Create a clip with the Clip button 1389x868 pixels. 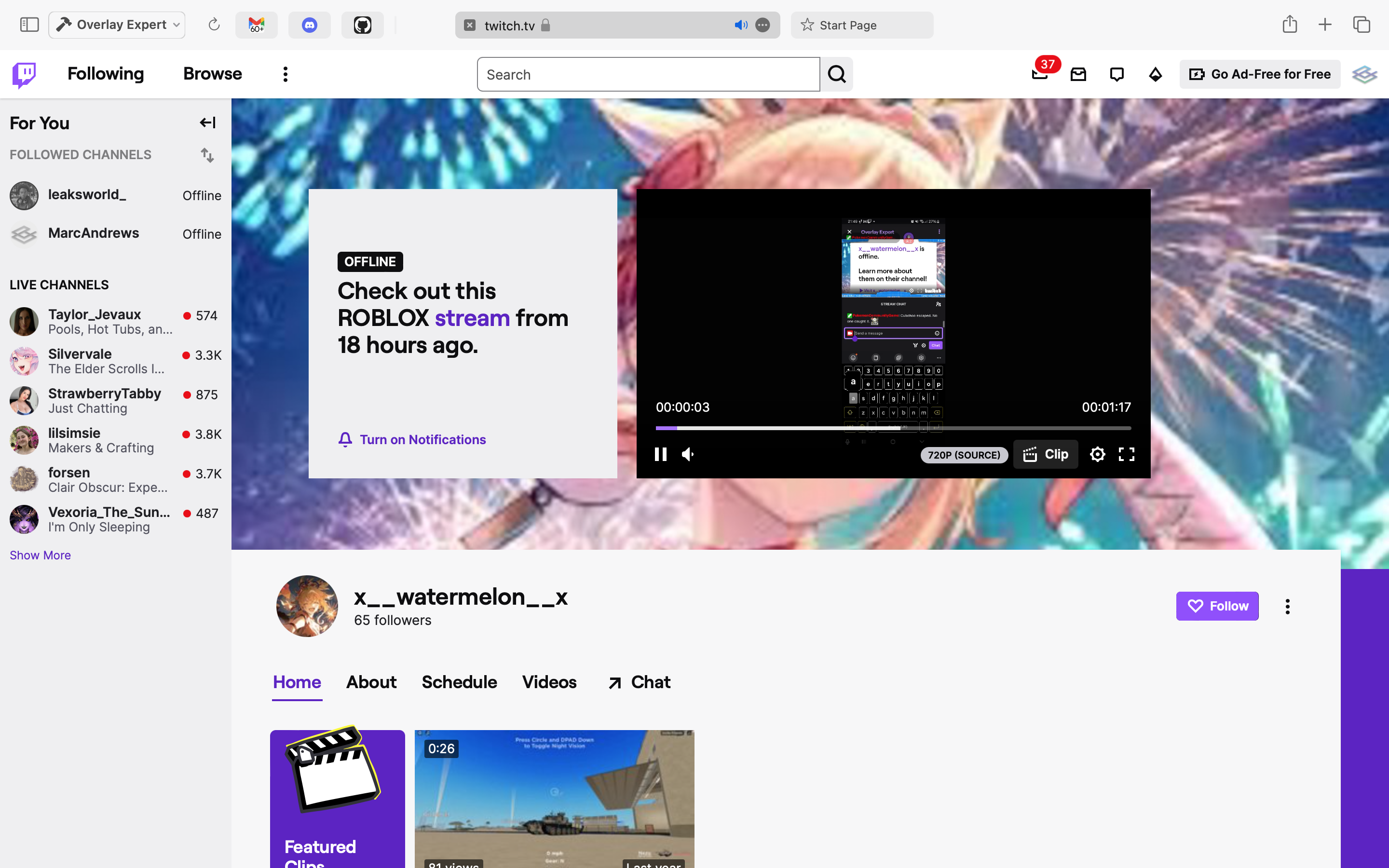(1045, 455)
